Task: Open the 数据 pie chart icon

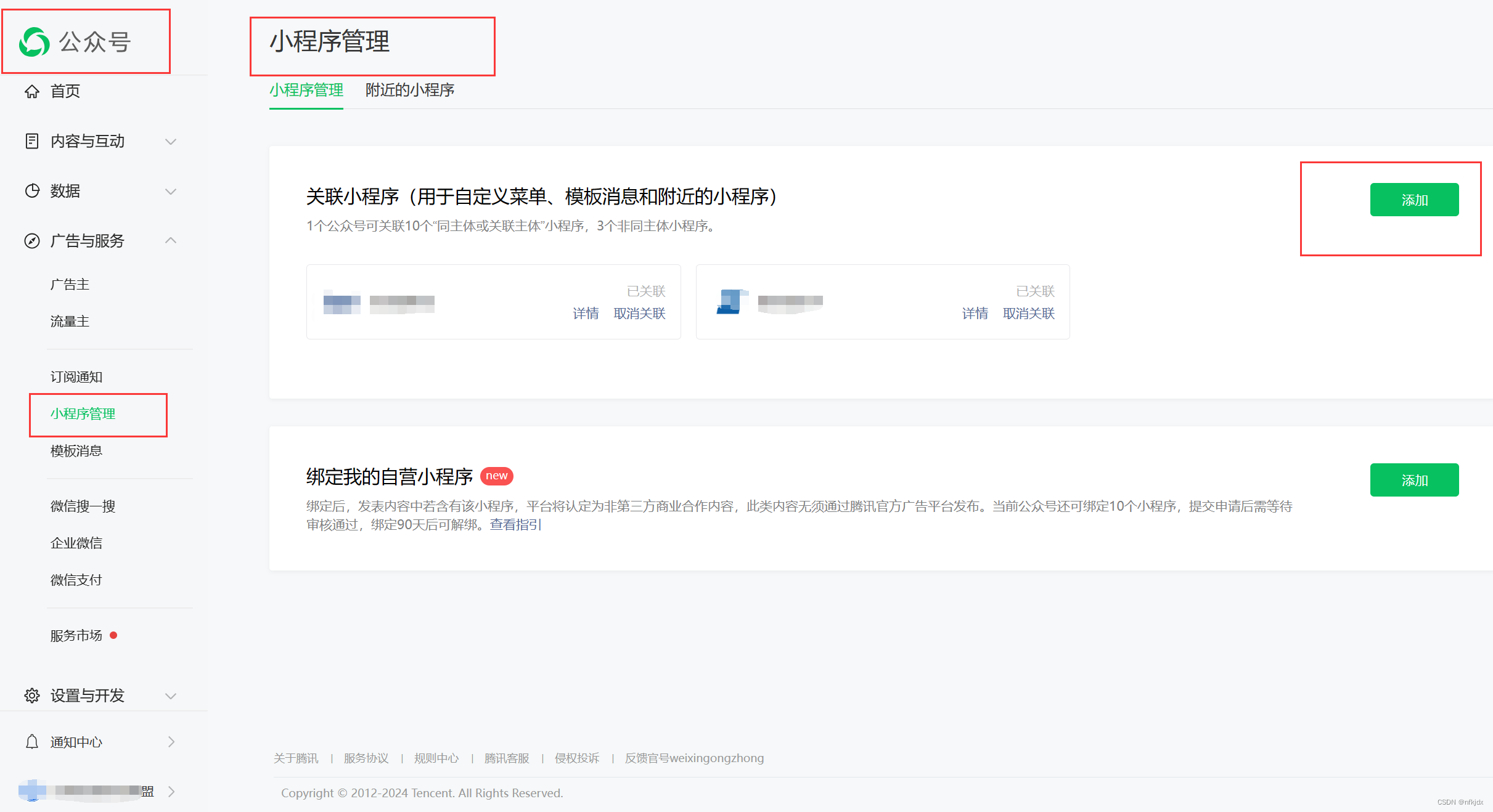Action: pos(33,191)
